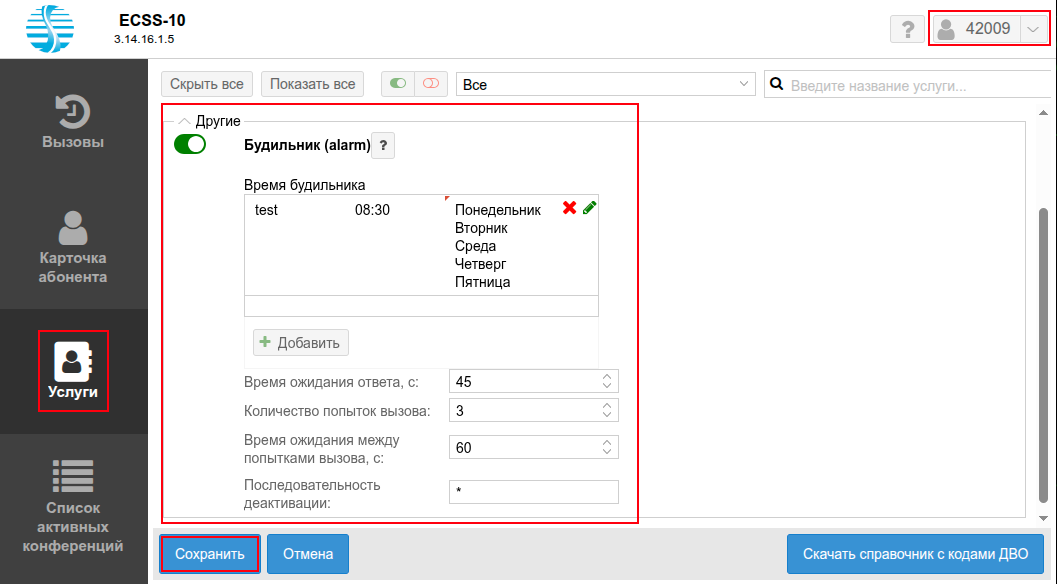Click the user avatar icon for 42009
The height and width of the screenshot is (584, 1057).
[946, 30]
